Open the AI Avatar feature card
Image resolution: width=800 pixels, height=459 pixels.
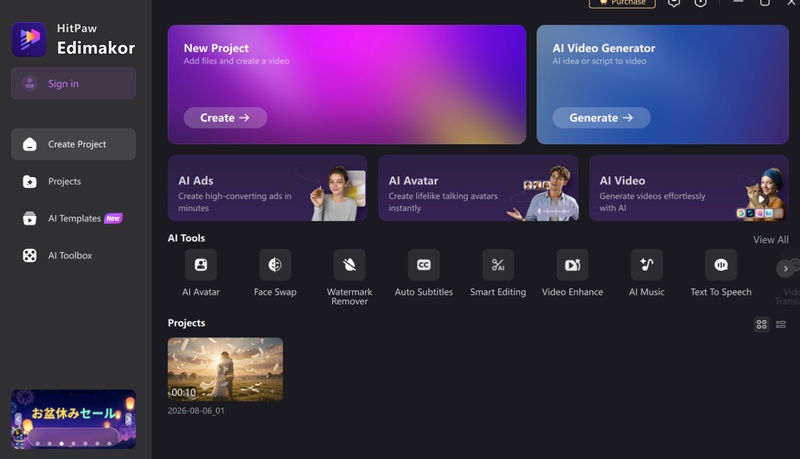click(x=478, y=188)
